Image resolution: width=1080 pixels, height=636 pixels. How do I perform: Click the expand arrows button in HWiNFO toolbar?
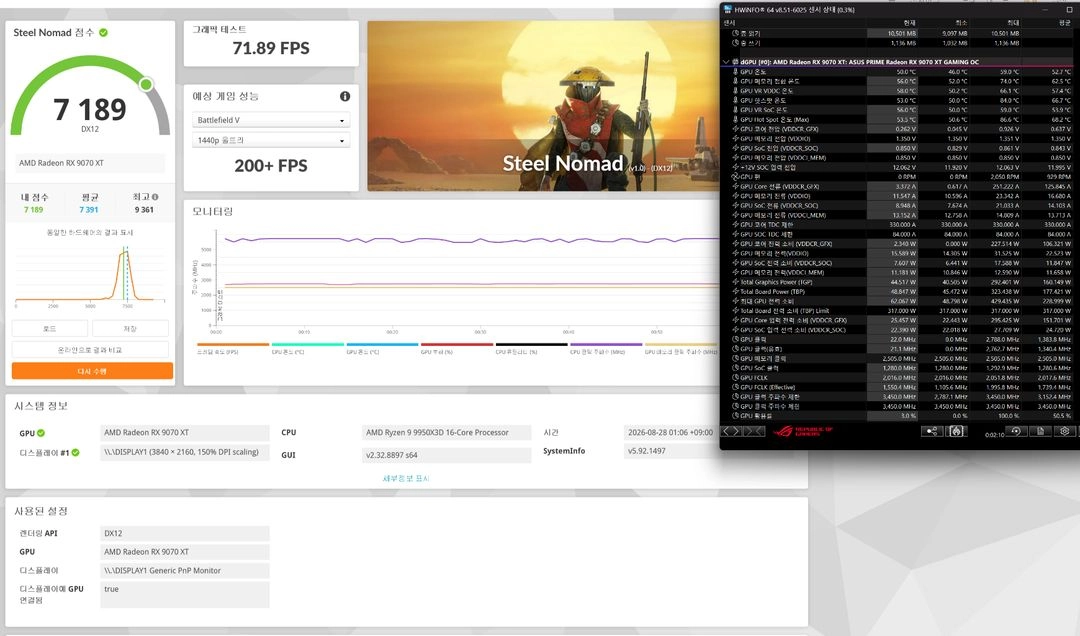click(731, 431)
